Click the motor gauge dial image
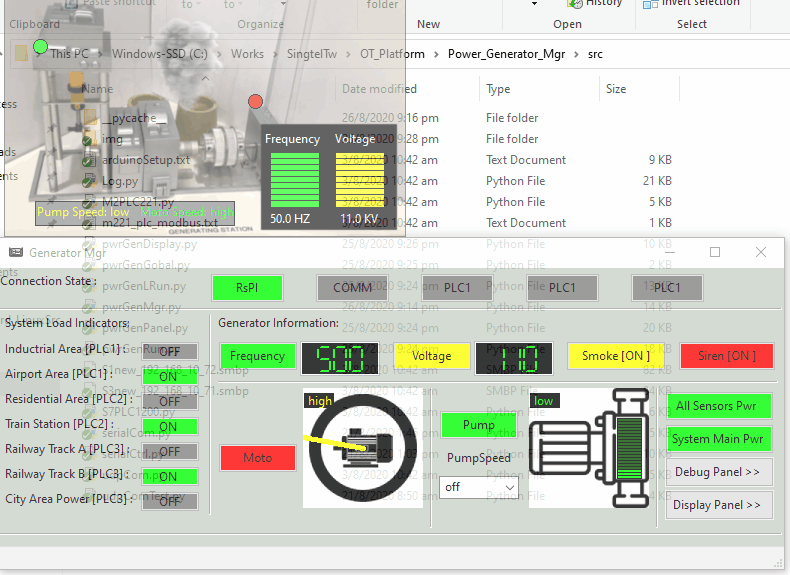The width and height of the screenshot is (790, 575). (363, 448)
